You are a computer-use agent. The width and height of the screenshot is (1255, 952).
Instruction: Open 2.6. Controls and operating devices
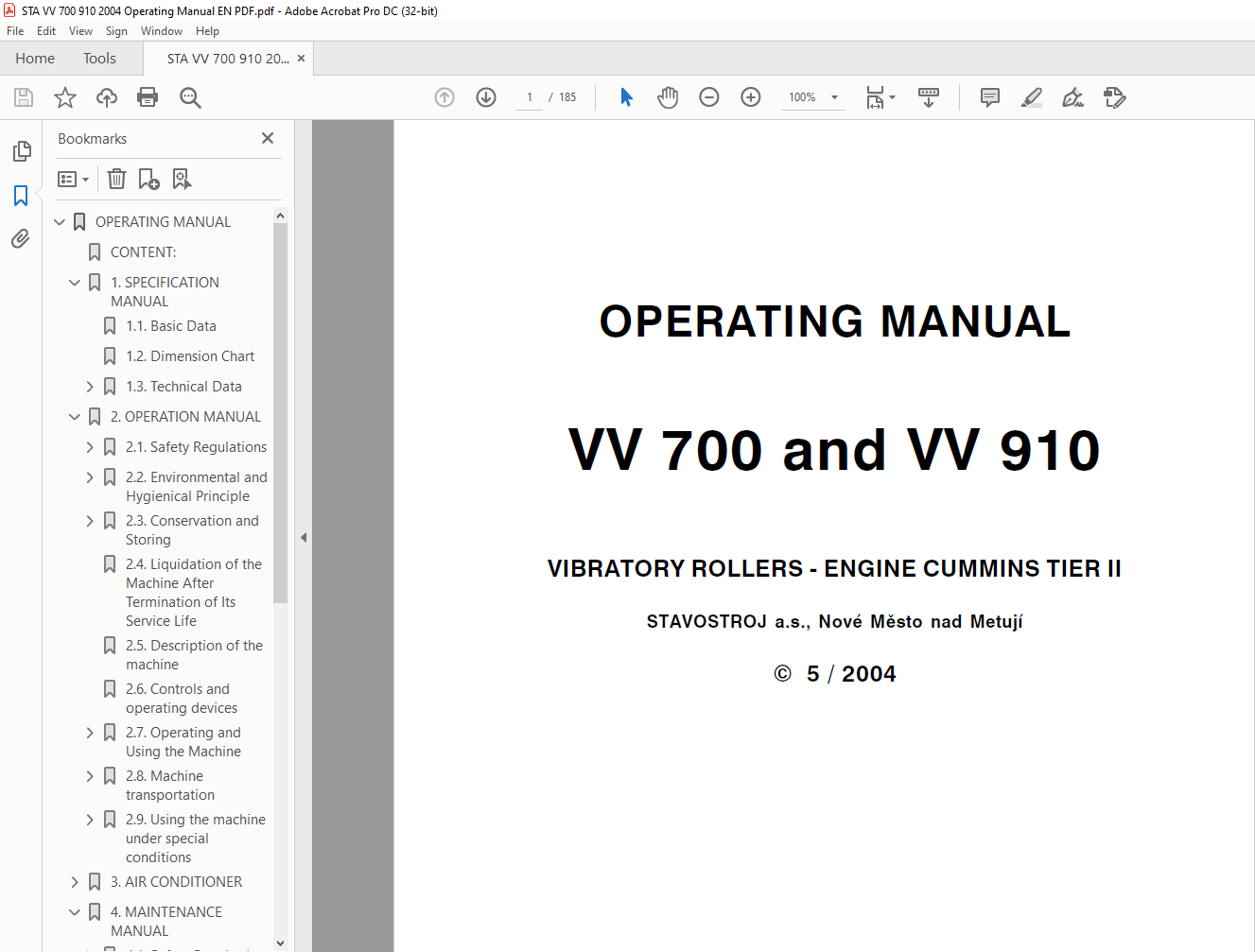pyautogui.click(x=182, y=699)
